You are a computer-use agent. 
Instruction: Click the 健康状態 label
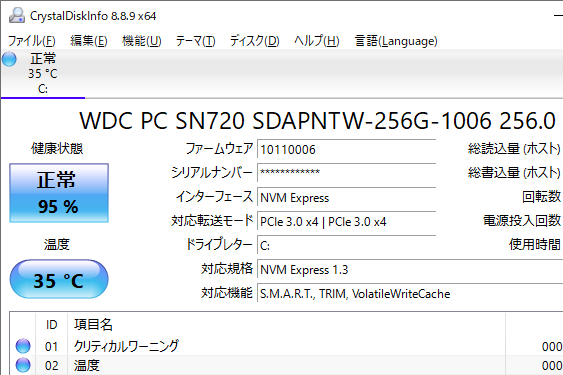[x=57, y=148]
